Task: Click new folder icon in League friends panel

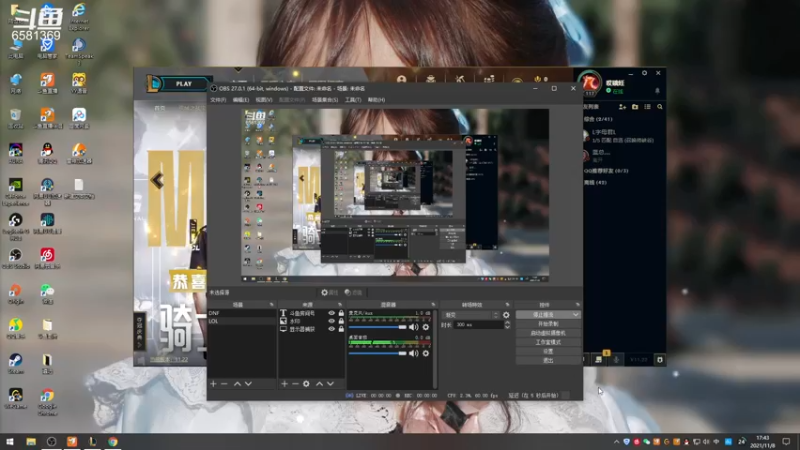Action: pyautogui.click(x=635, y=107)
